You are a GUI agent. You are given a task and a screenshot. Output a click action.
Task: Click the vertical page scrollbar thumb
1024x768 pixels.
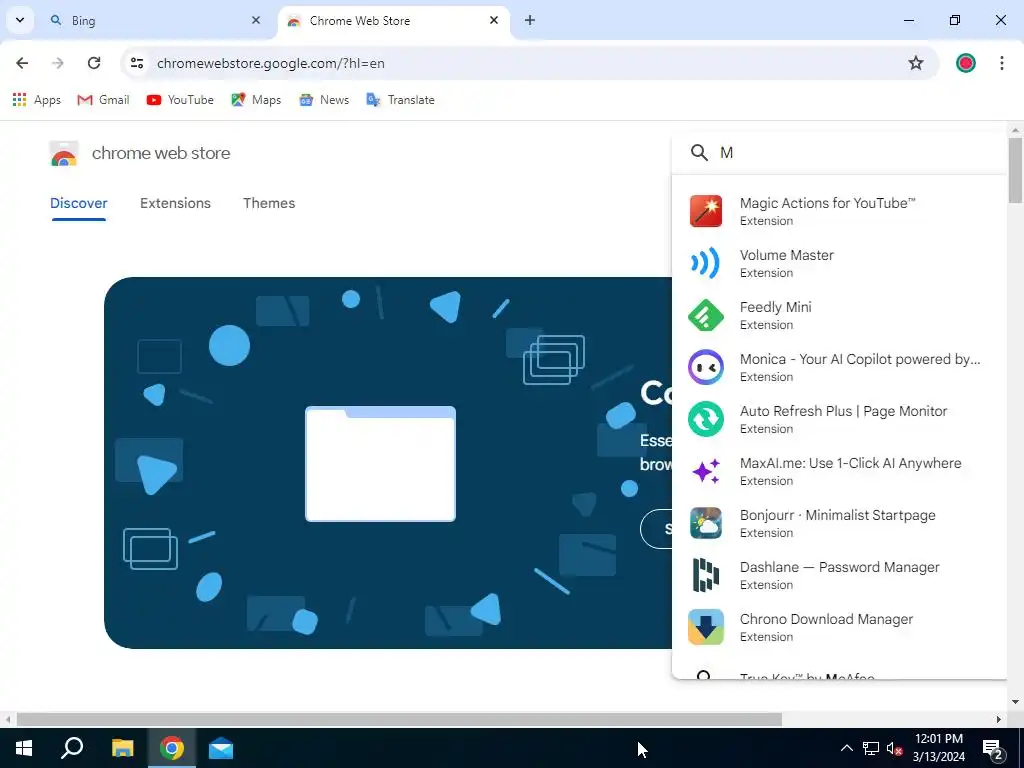coord(1014,170)
